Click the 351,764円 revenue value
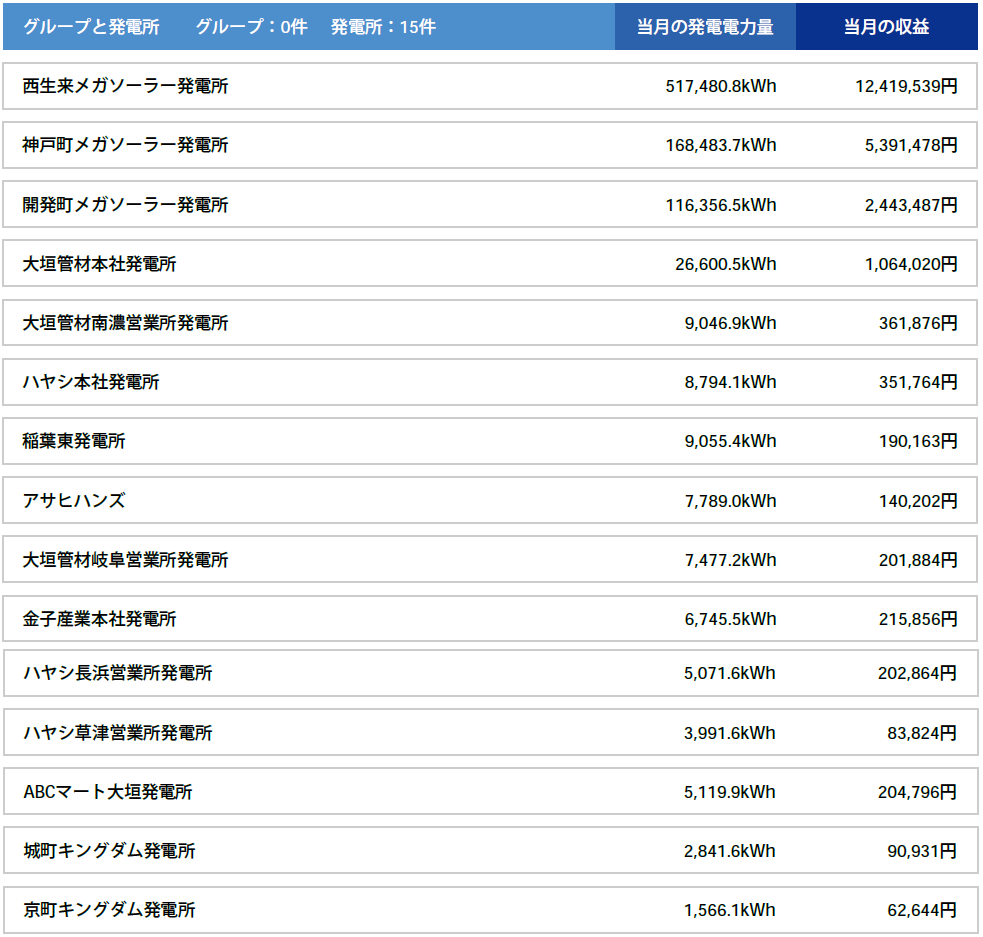This screenshot has height=937, width=983. (918, 382)
